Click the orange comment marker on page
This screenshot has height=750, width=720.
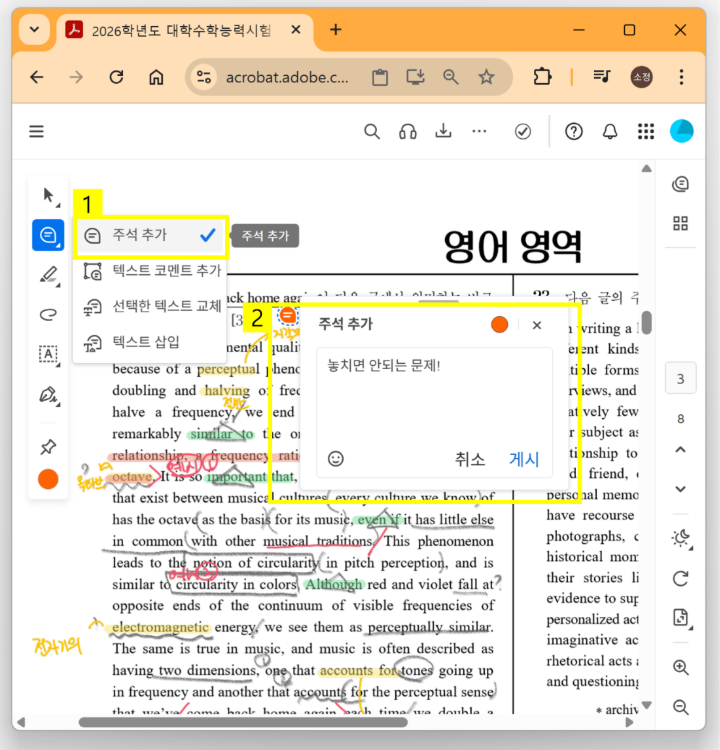coord(288,315)
